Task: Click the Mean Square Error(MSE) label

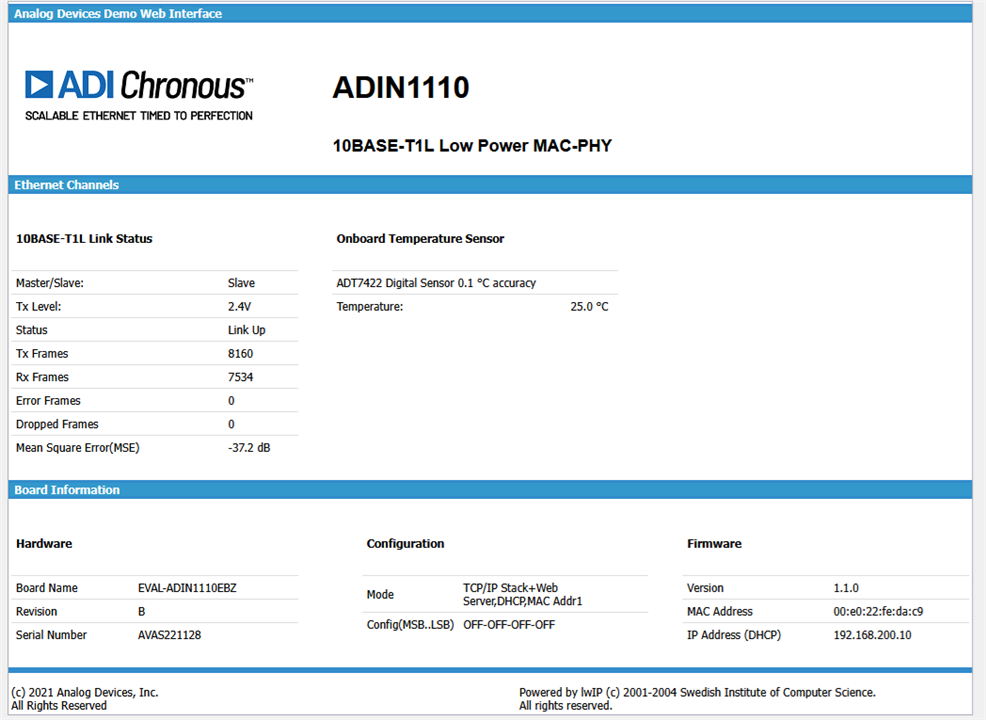Action: point(78,448)
